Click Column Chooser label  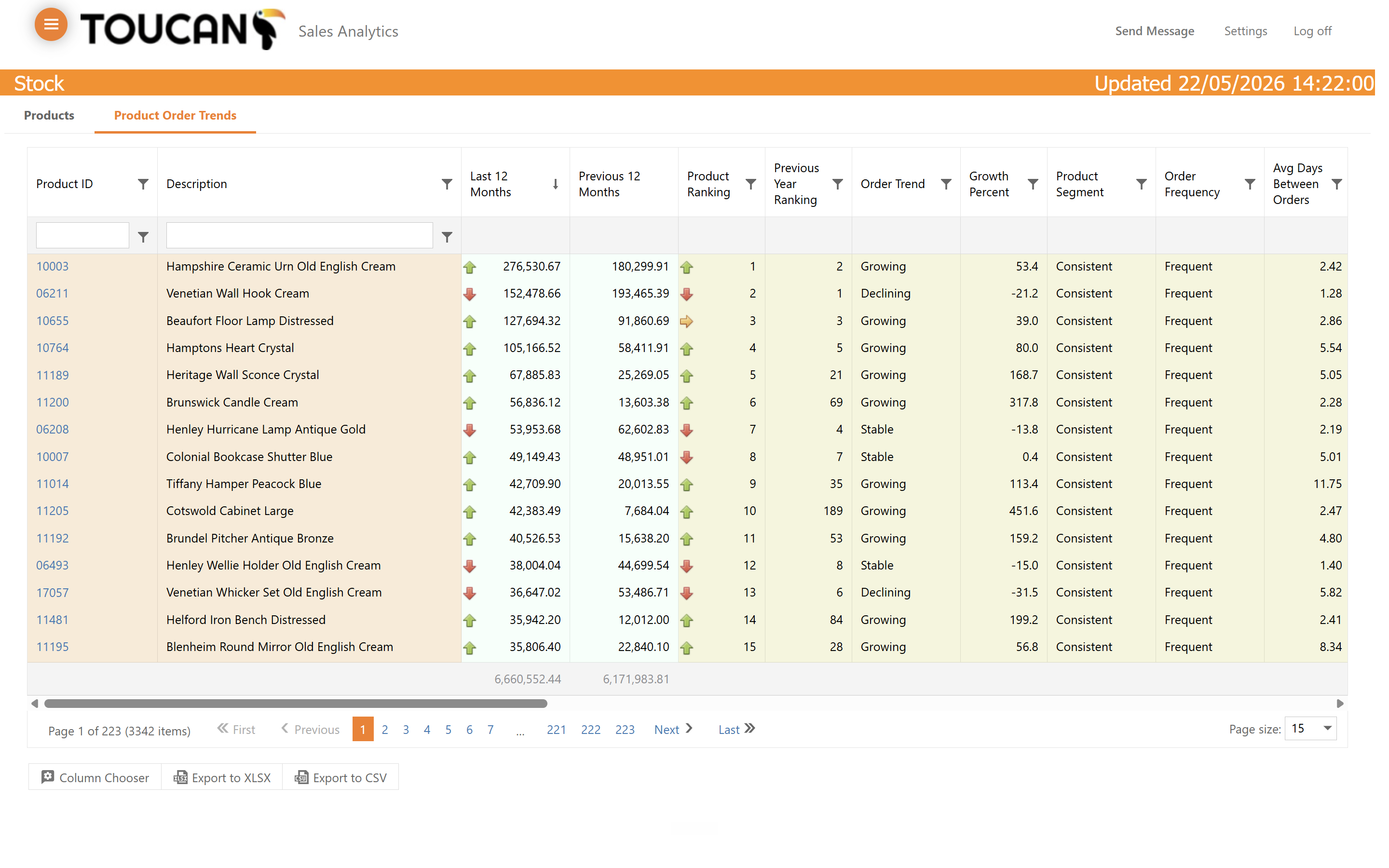point(104,778)
